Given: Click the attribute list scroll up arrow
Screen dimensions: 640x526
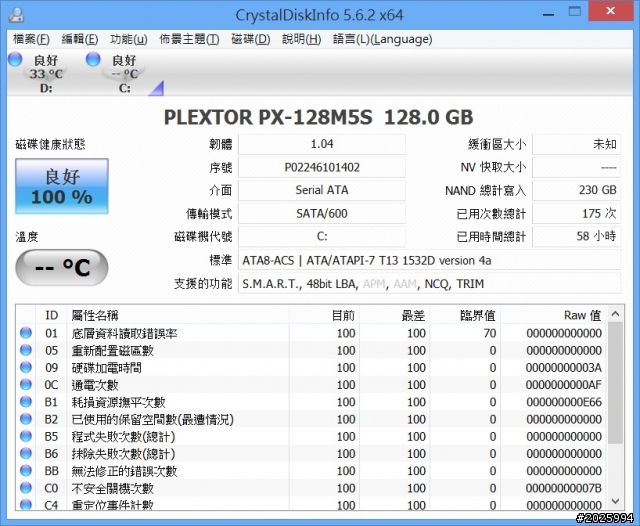Looking at the screenshot, I should point(616,314).
